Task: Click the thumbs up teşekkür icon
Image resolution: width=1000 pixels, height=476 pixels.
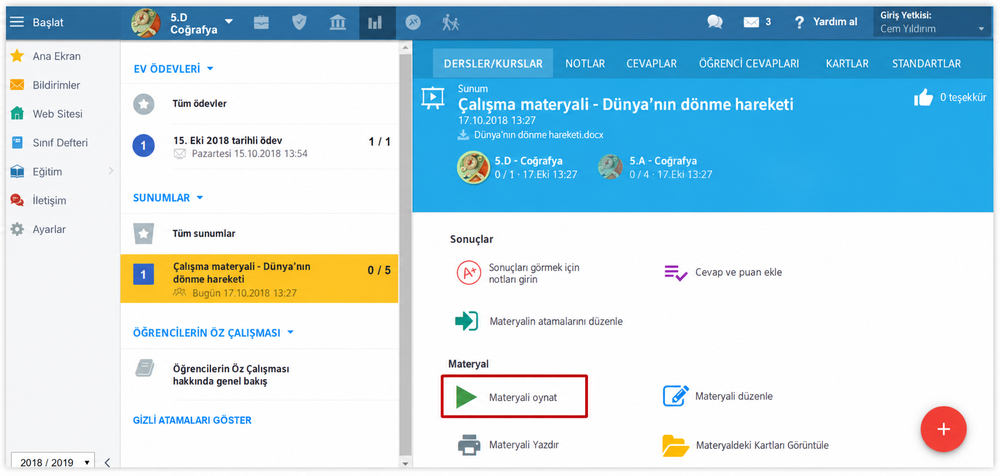Action: (x=923, y=98)
